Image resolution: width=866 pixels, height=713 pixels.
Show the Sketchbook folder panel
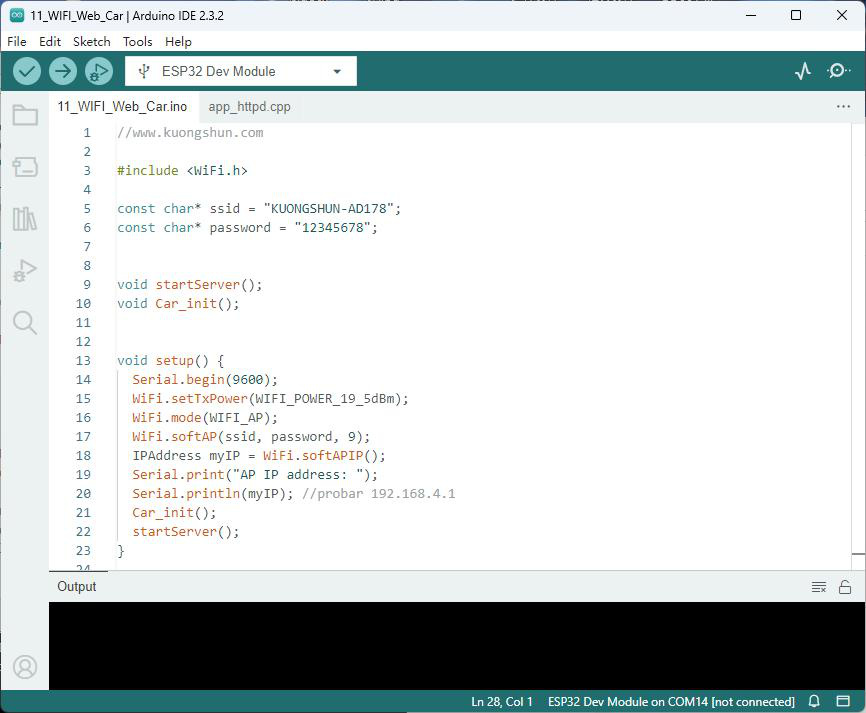(x=25, y=115)
